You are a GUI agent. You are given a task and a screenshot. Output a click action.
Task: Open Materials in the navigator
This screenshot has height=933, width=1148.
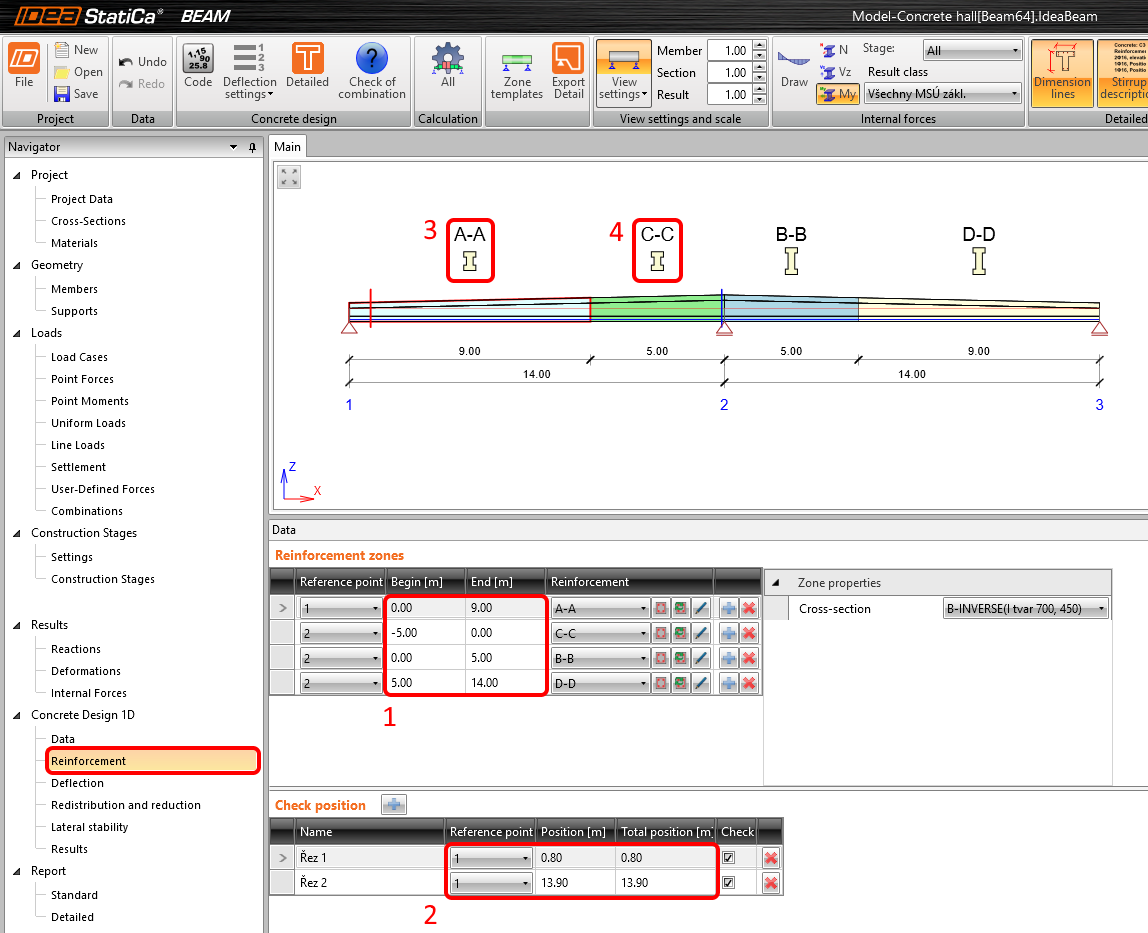(74, 243)
